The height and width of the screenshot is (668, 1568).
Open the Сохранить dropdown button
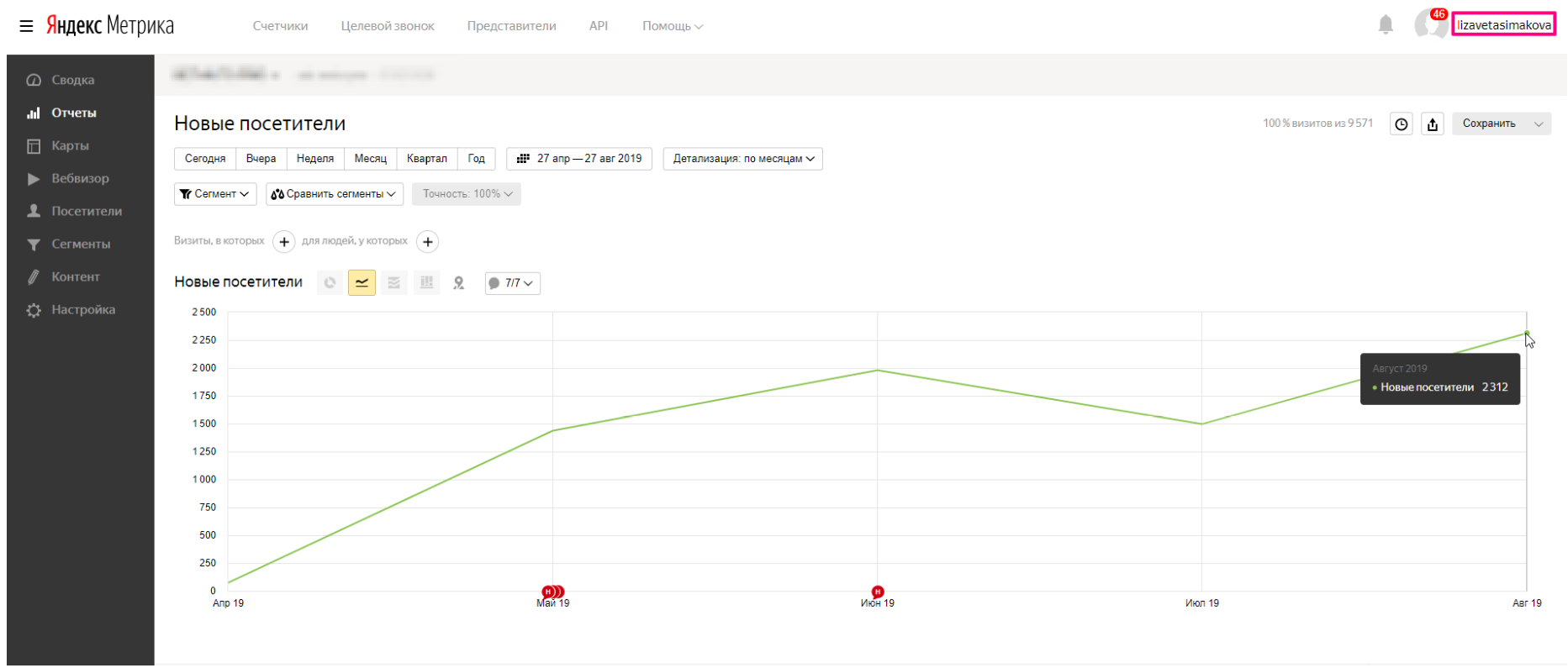pos(1502,124)
